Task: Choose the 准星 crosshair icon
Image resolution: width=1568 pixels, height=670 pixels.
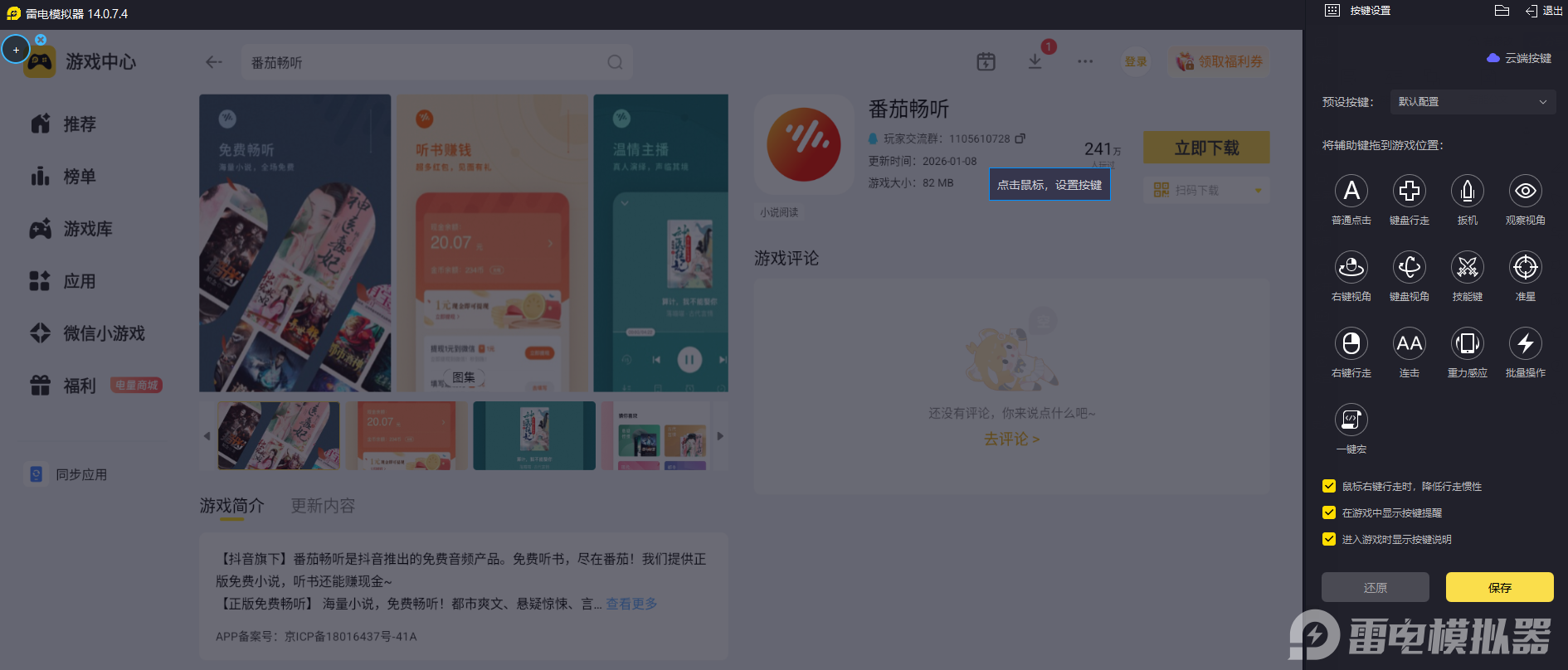Action: click(x=1525, y=268)
